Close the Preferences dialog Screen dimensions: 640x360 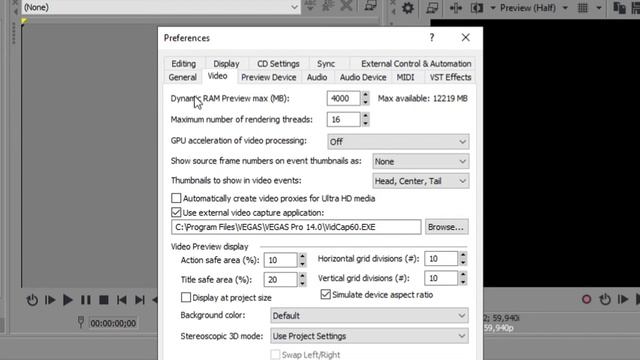point(465,38)
